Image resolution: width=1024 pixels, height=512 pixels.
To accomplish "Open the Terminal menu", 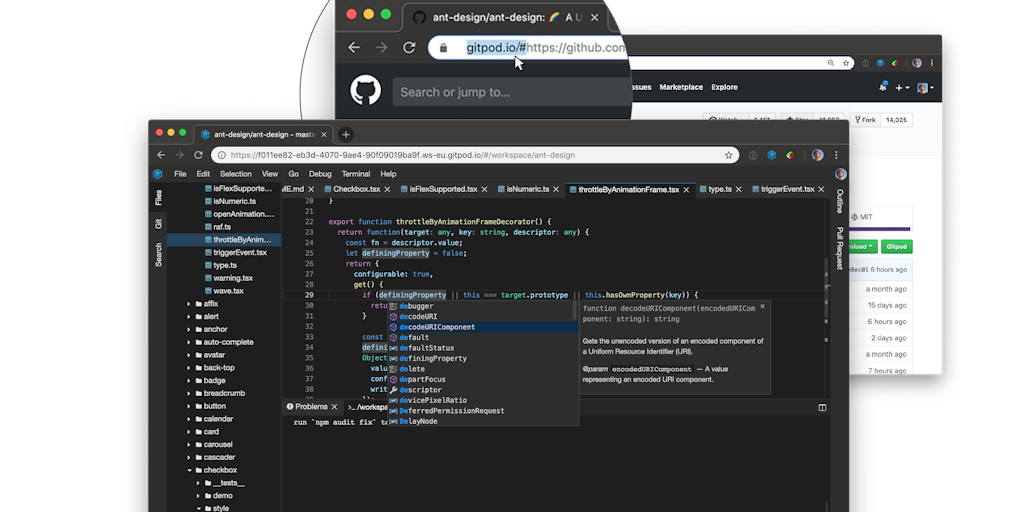I will [x=355, y=173].
